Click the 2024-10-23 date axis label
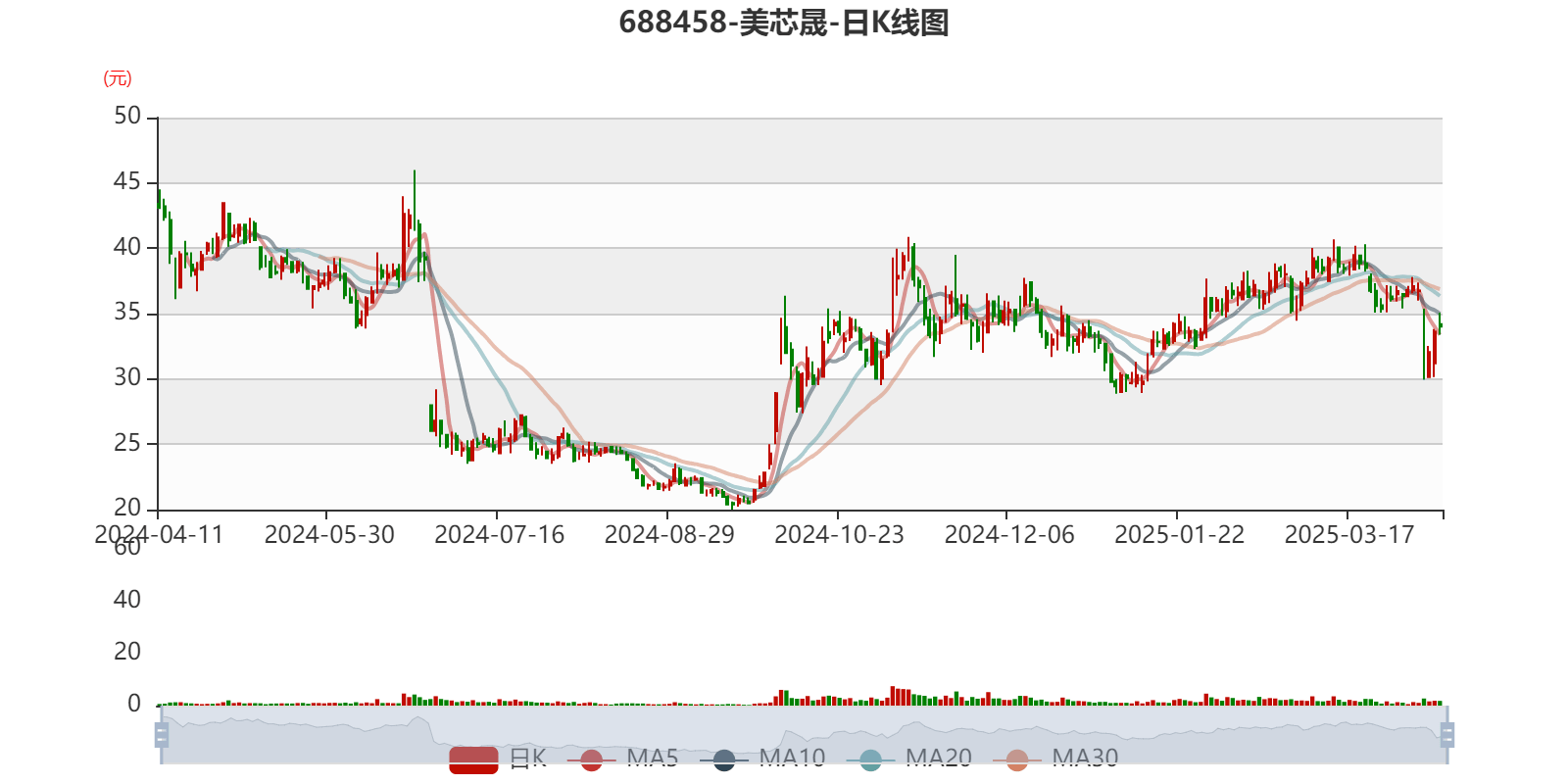Screen dimensions: 1568x784 [x=840, y=535]
